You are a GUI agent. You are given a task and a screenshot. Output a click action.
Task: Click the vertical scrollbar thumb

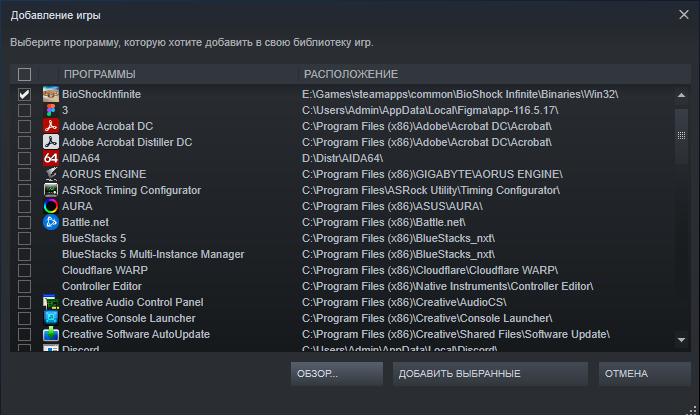(x=681, y=136)
